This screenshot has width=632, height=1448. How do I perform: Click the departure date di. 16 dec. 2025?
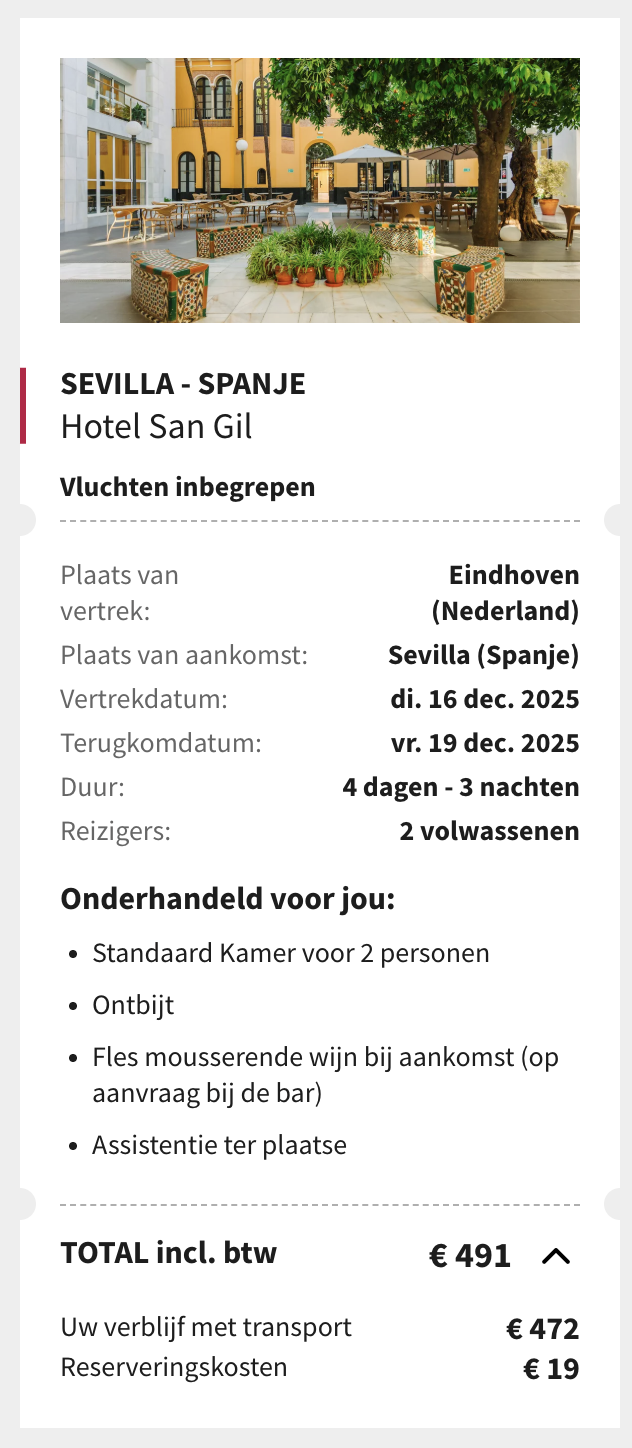point(484,699)
